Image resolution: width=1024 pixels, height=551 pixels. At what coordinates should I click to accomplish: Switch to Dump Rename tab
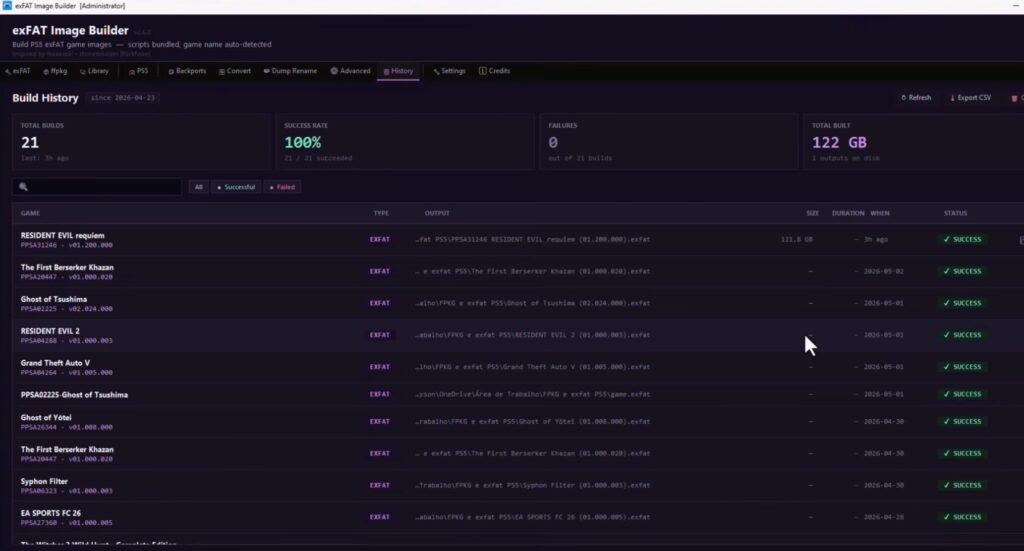(290, 71)
